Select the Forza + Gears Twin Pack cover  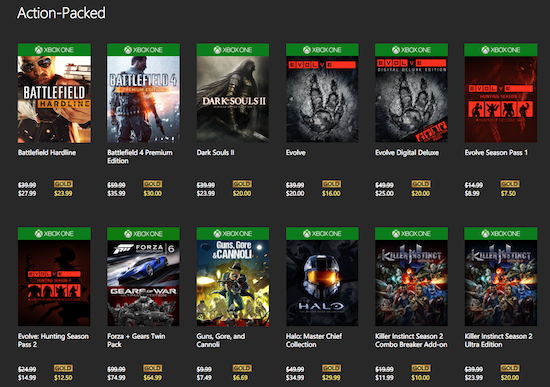click(143, 283)
